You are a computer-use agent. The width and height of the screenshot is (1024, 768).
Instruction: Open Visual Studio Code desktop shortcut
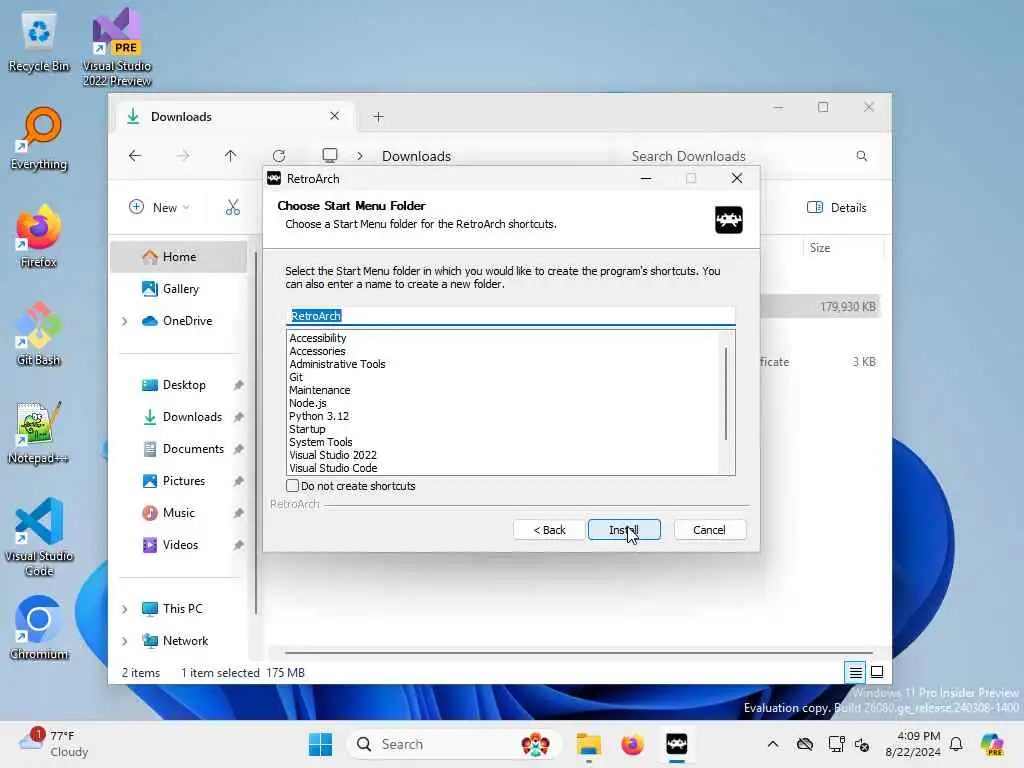point(39,537)
